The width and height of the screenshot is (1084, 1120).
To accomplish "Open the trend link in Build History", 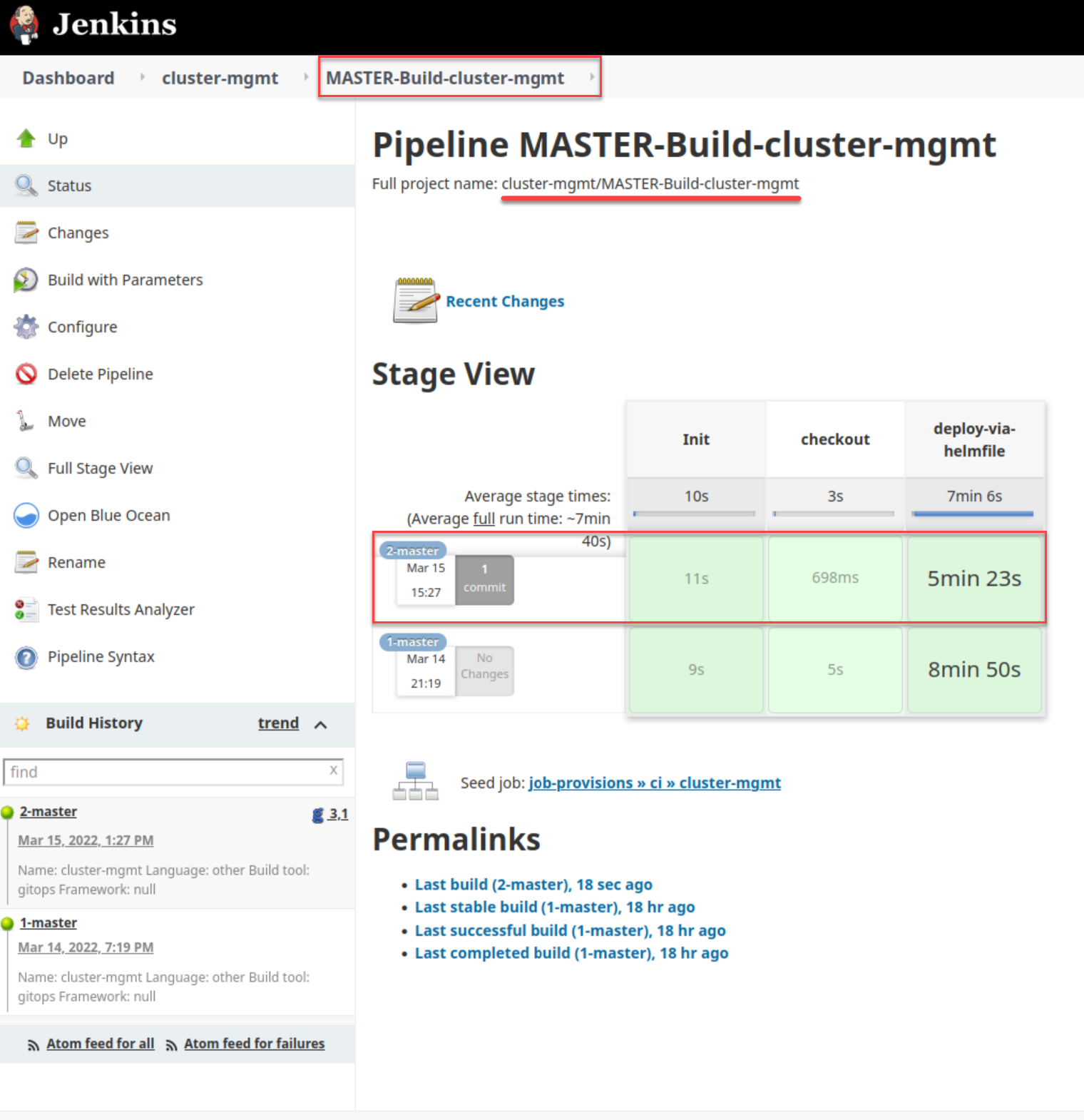I will 278,723.
